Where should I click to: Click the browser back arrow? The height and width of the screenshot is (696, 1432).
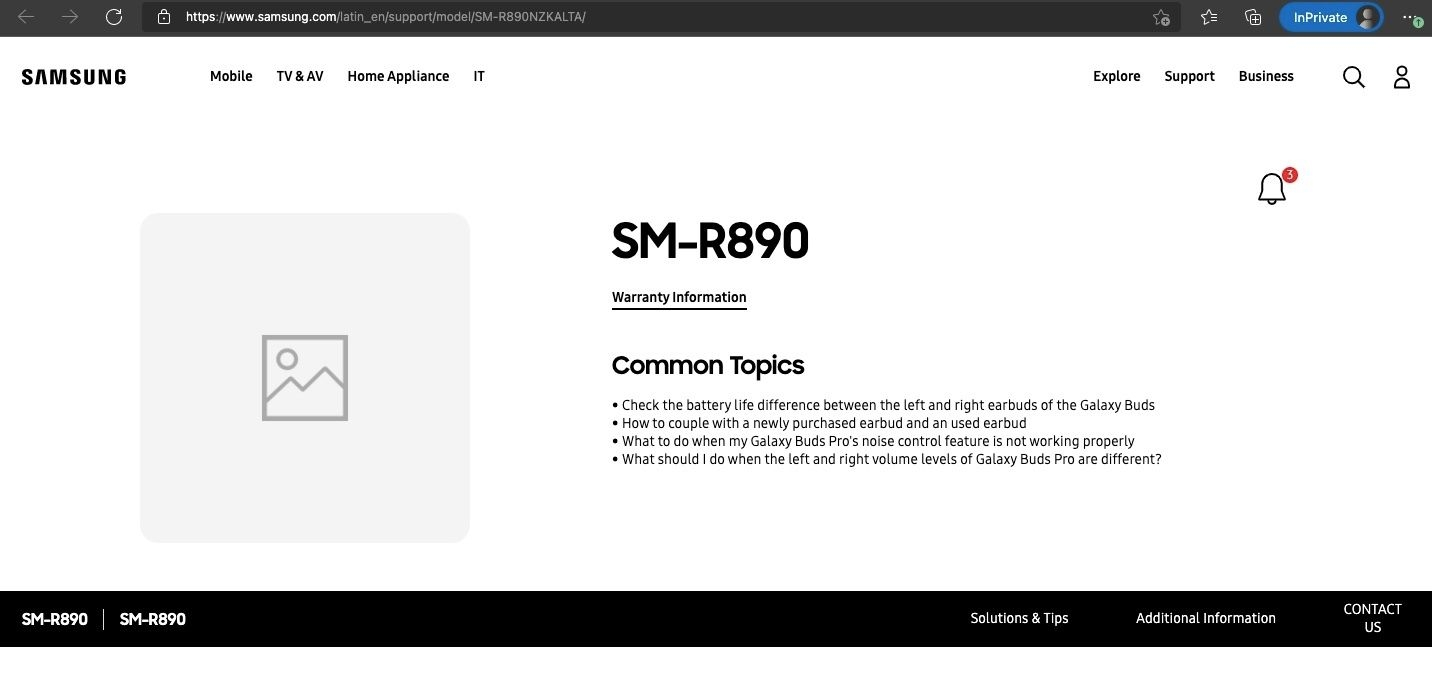[26, 17]
